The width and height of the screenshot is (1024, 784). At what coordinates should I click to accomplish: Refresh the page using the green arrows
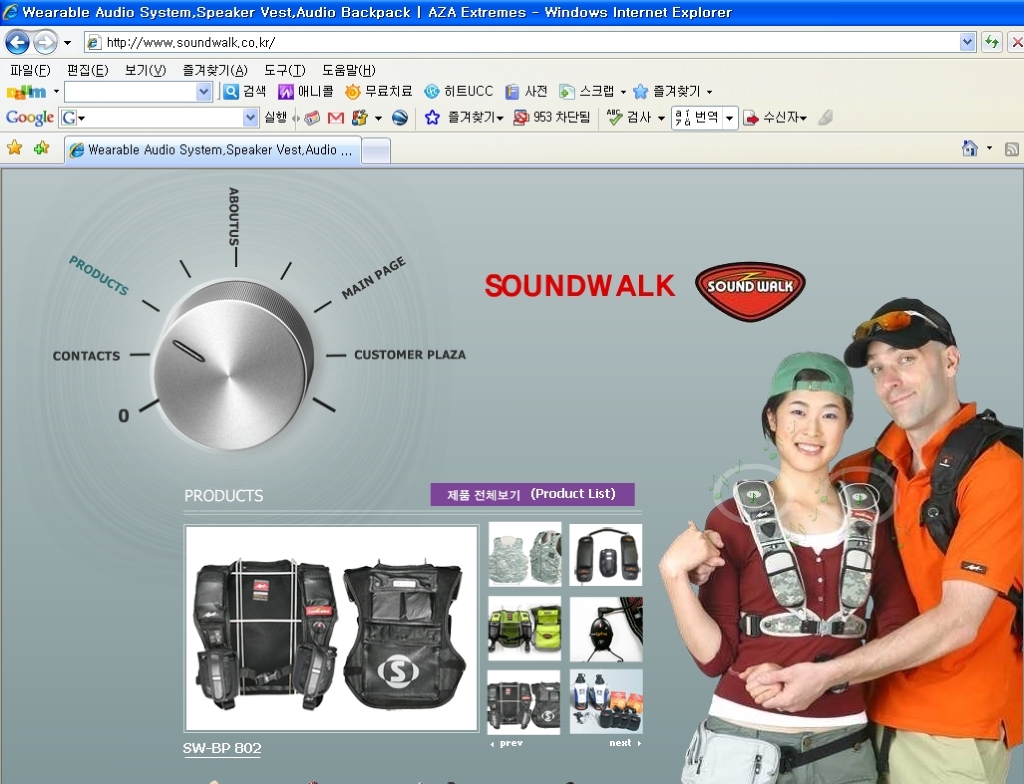click(992, 42)
